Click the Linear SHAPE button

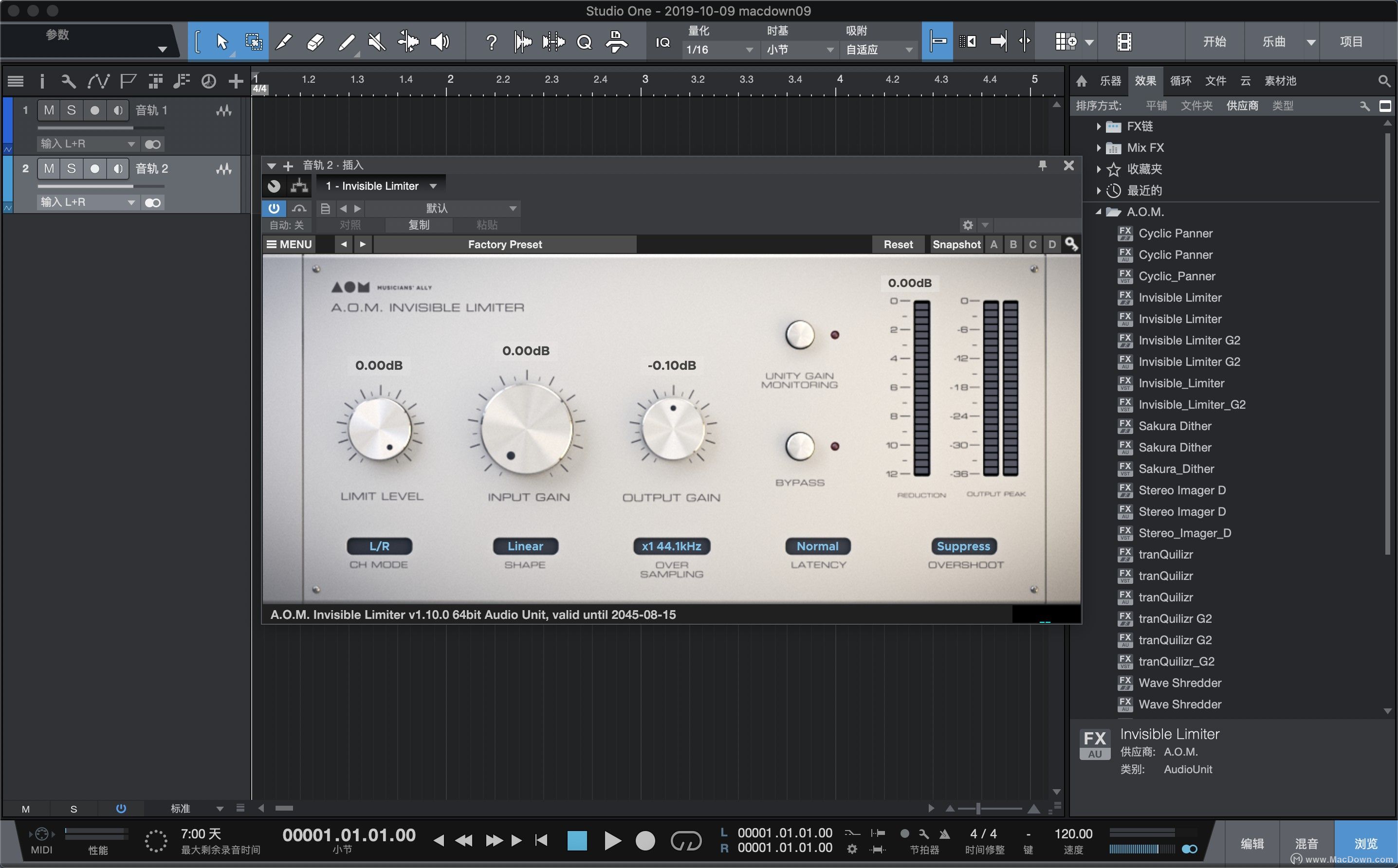pyautogui.click(x=525, y=546)
